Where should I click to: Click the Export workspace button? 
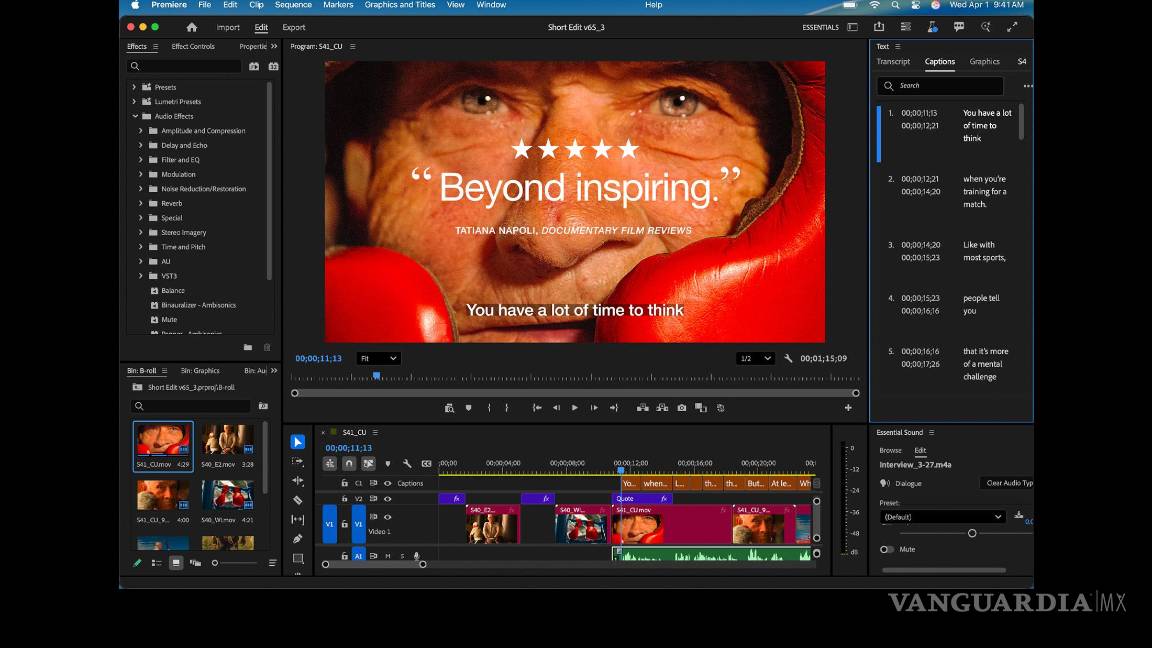tap(293, 28)
